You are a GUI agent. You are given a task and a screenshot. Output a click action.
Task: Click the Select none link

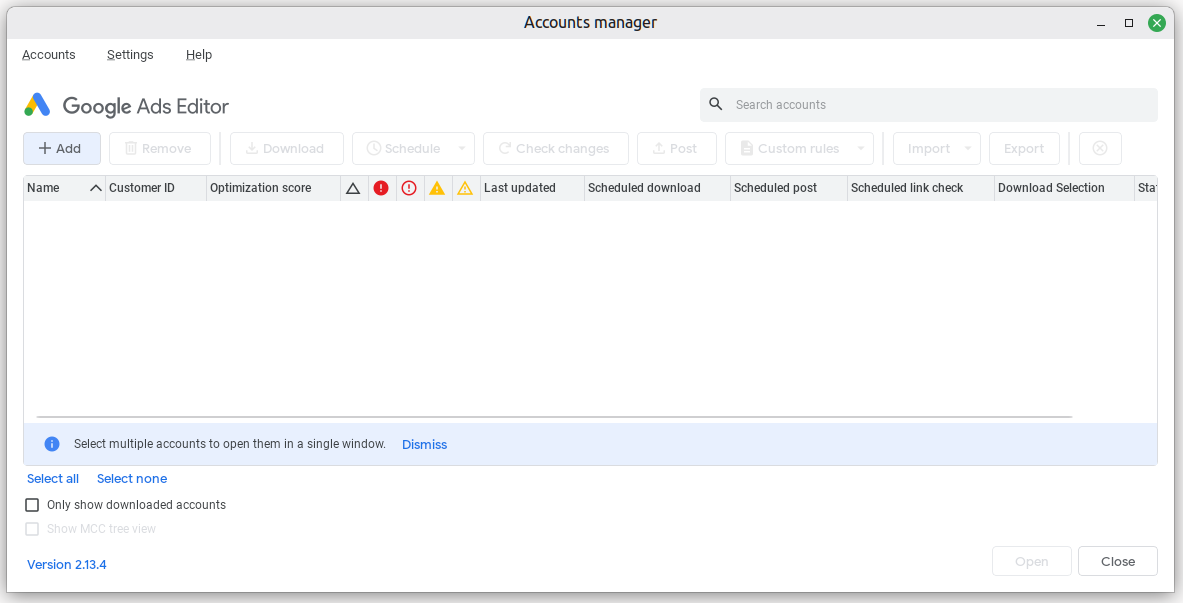132,478
